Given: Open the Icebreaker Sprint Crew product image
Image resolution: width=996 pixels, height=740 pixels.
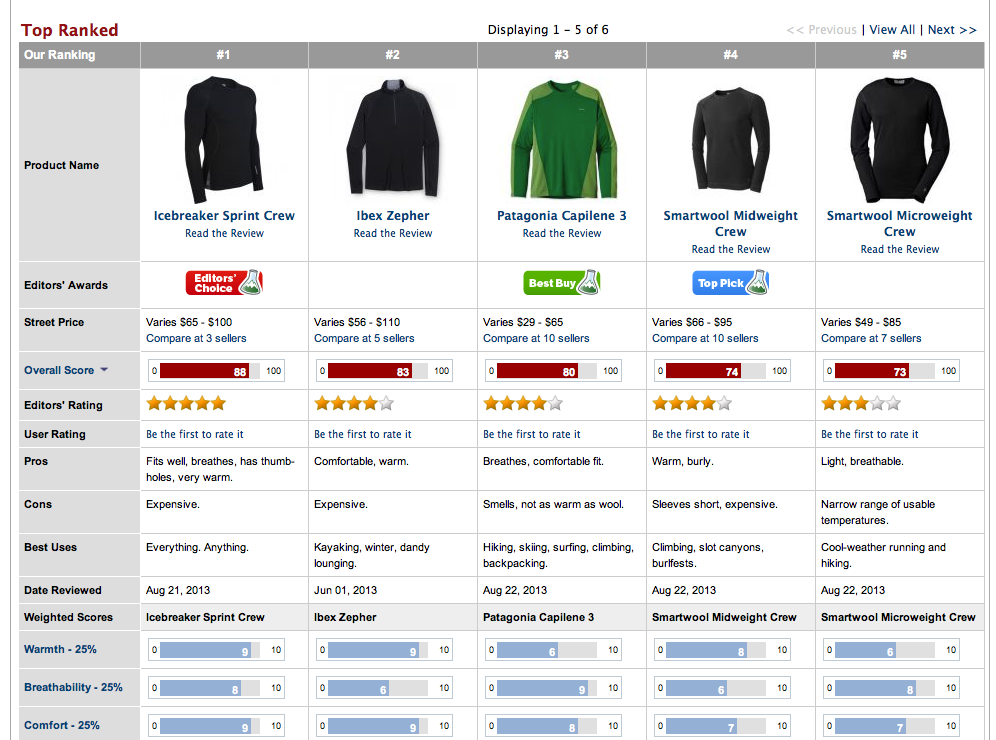Looking at the screenshot, I should coord(224,138).
